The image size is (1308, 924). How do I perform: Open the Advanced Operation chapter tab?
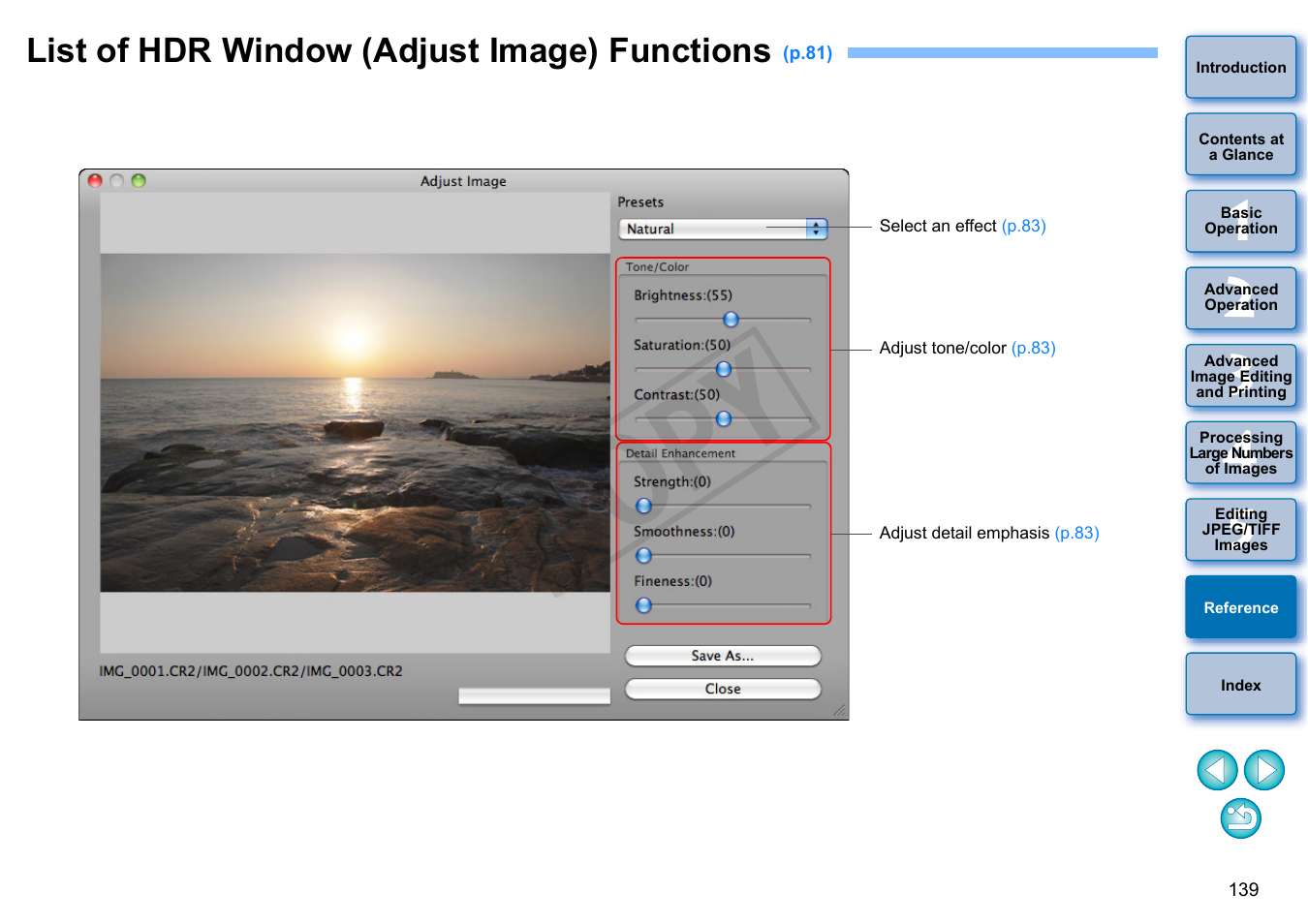coord(1241,297)
